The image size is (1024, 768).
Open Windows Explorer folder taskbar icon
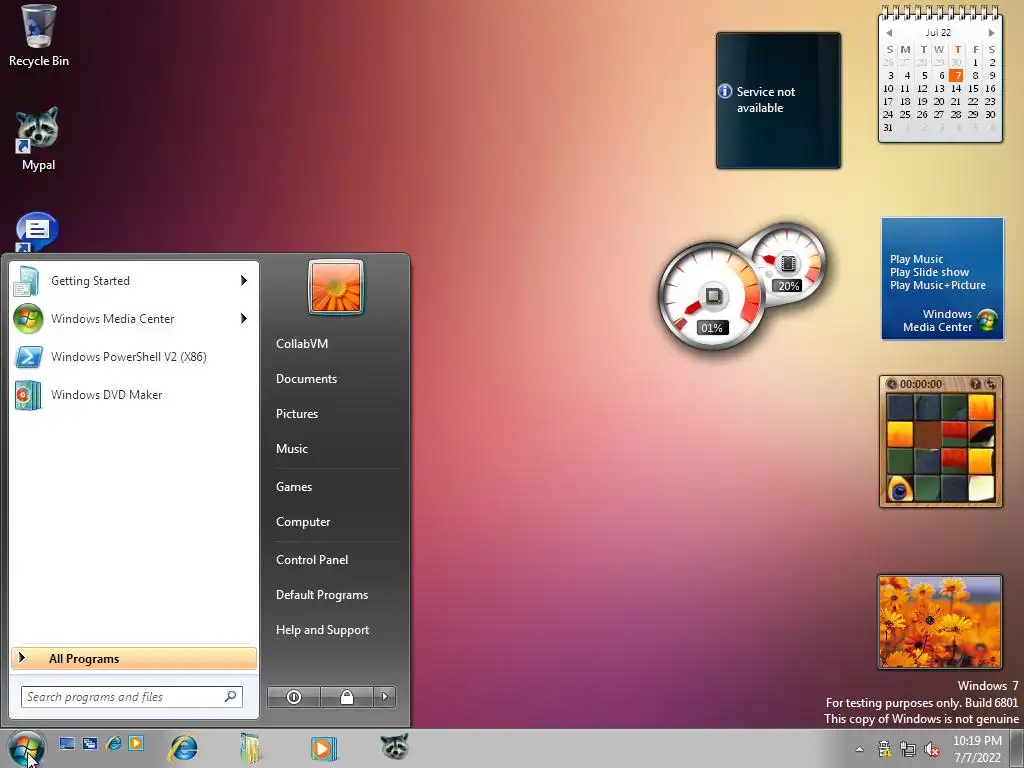251,748
